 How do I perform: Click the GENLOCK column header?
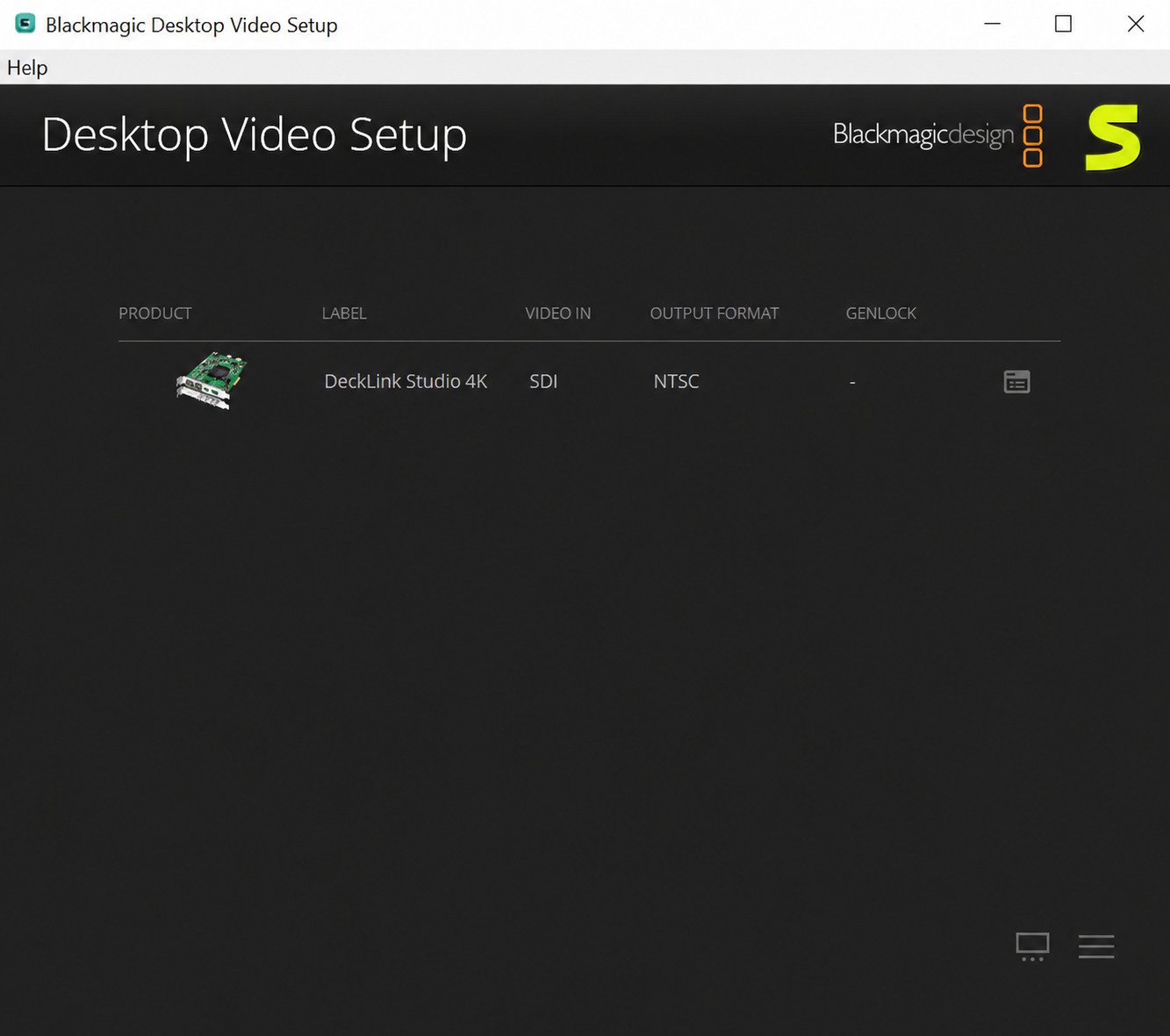click(x=881, y=313)
